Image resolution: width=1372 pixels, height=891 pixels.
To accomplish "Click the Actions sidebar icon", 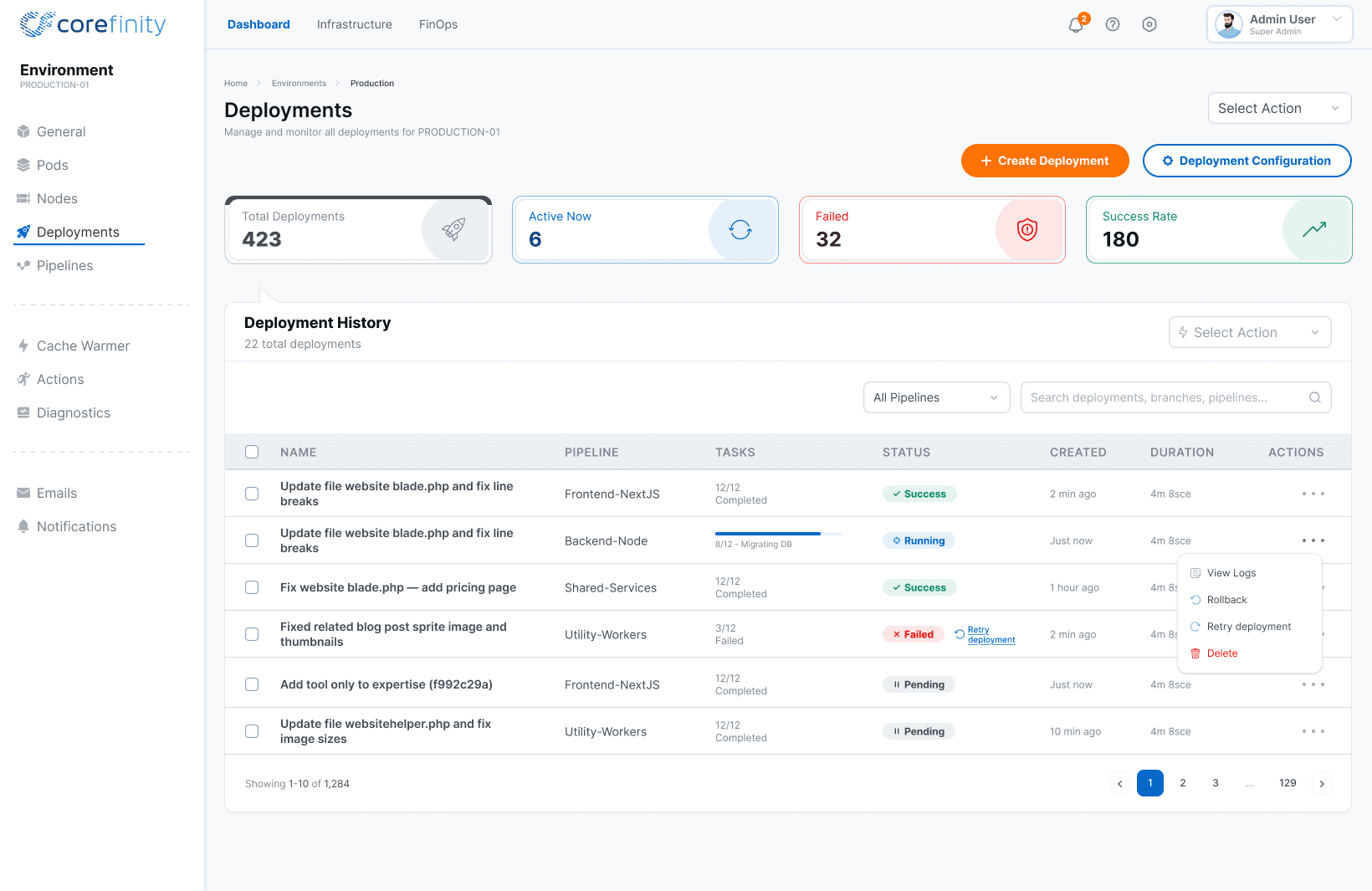I will point(23,379).
